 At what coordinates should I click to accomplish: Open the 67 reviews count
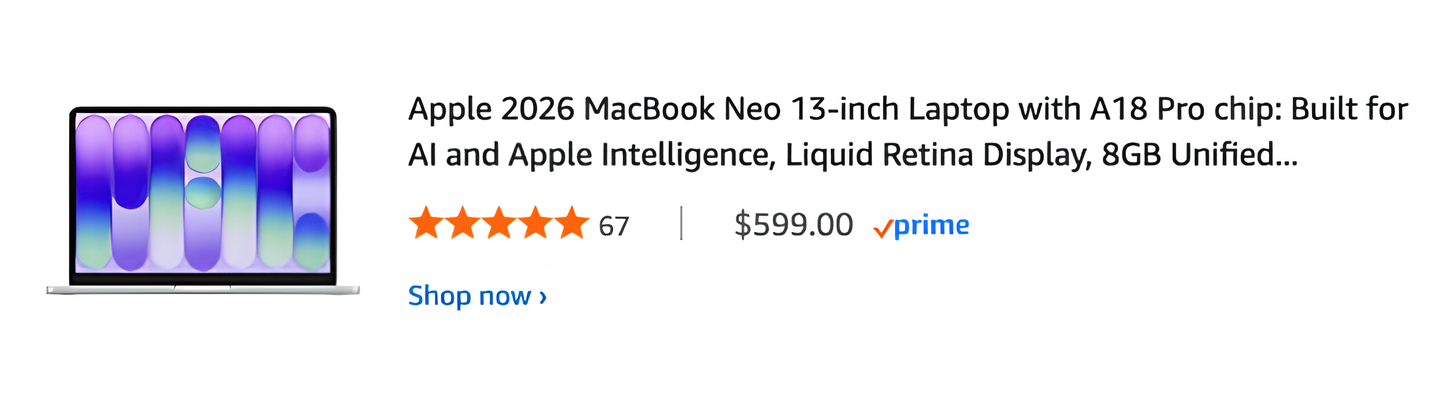tap(614, 226)
